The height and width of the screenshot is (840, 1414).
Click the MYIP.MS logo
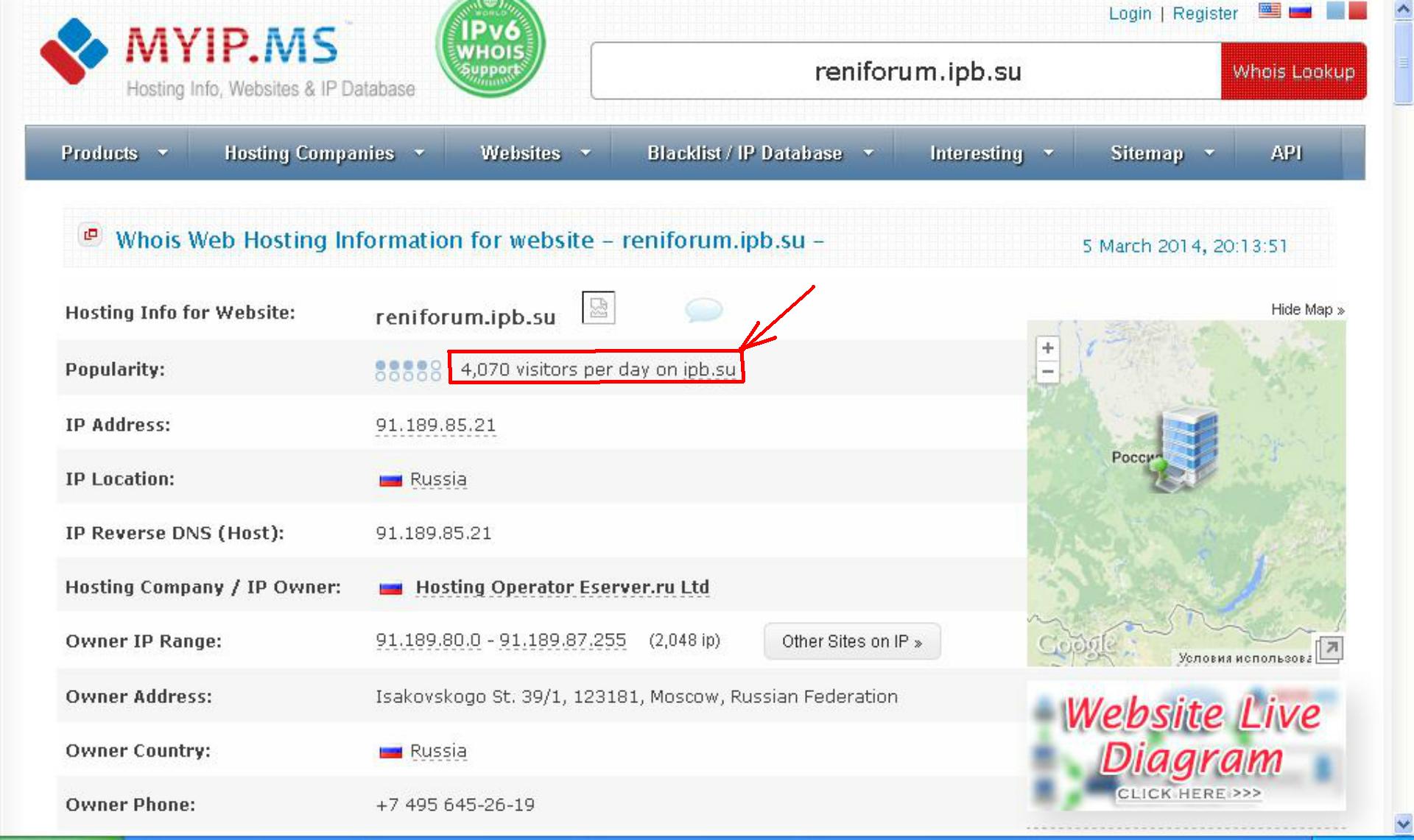[x=190, y=52]
